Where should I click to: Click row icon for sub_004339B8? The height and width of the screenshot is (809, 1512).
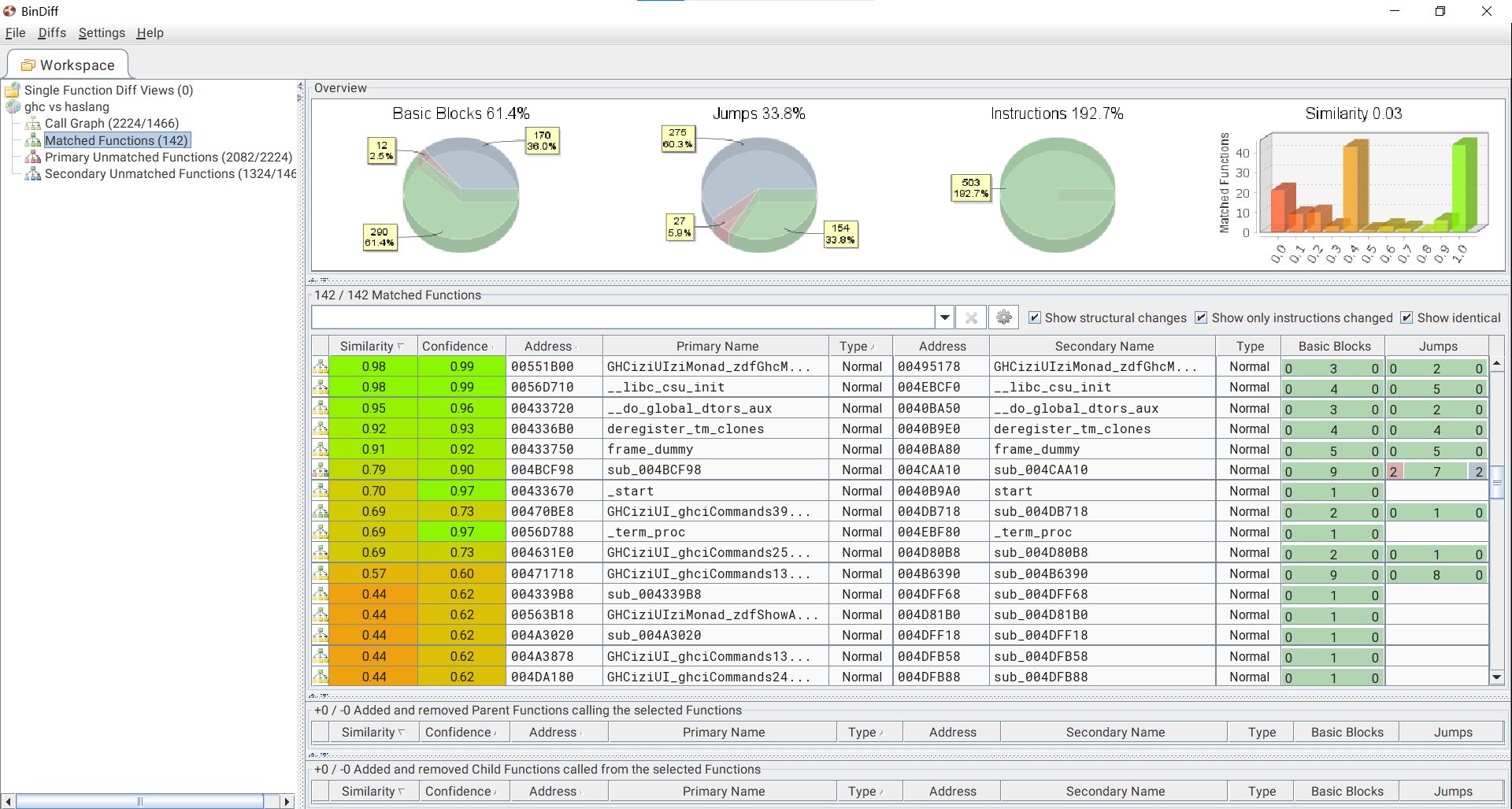click(321, 594)
